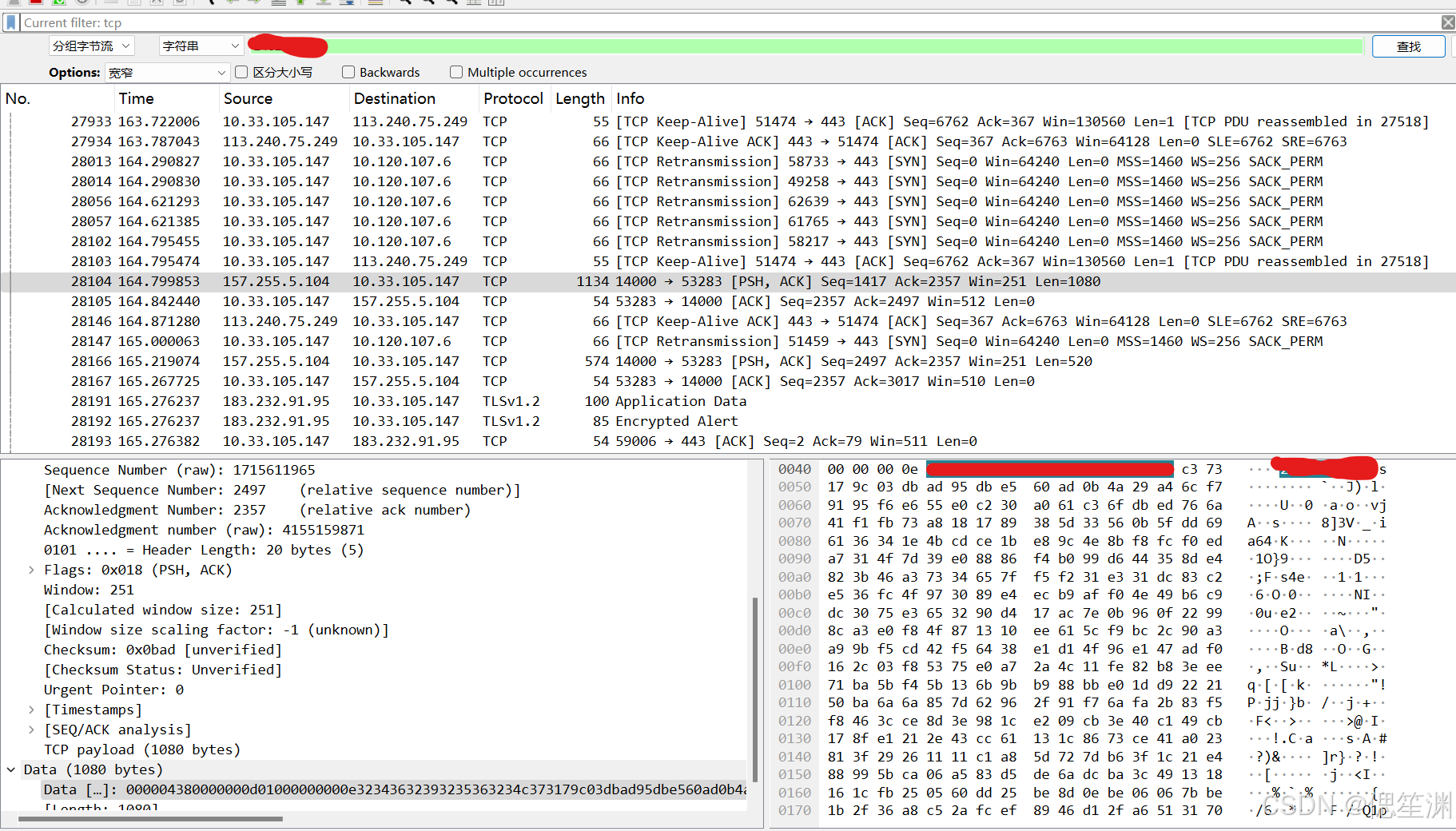Open the find packet toolbar icon
The image size is (1456, 831).
click(211, 3)
